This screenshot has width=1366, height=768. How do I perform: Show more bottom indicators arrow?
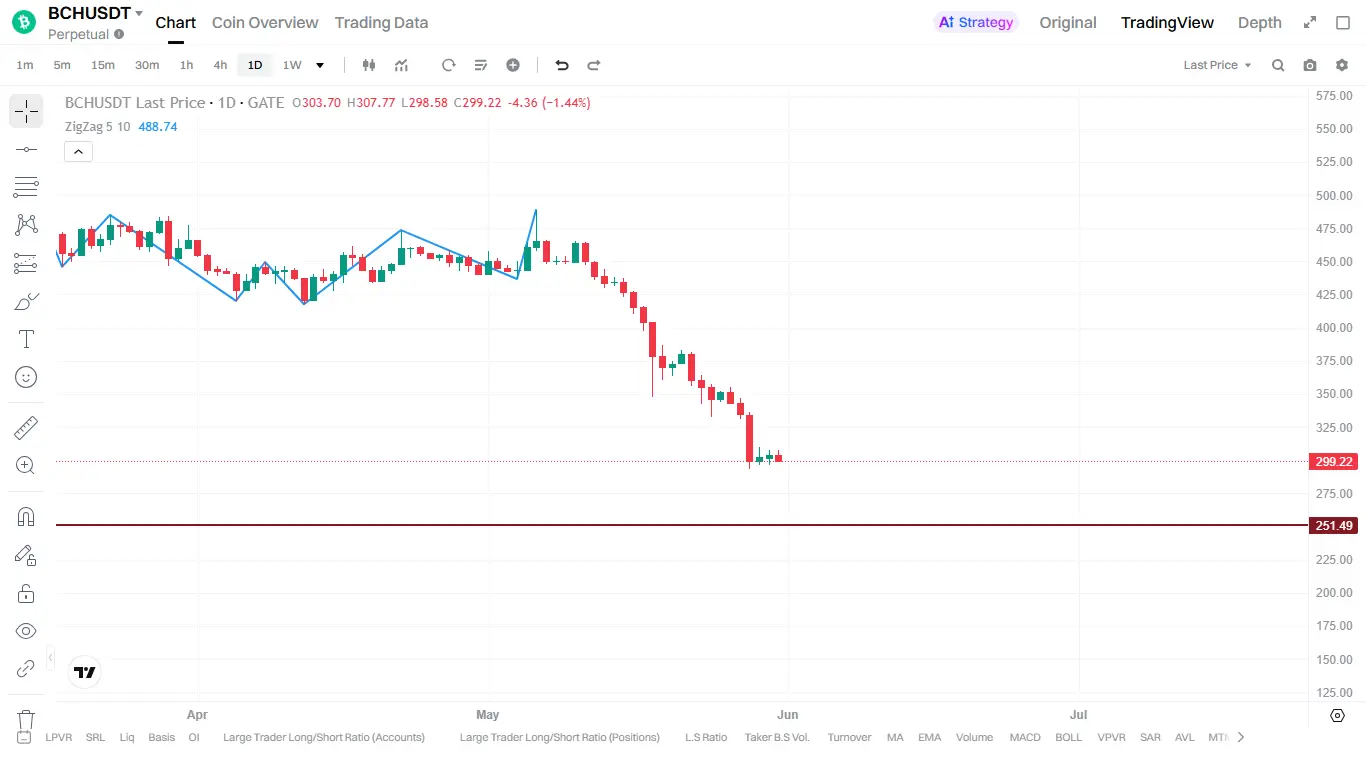(1241, 737)
